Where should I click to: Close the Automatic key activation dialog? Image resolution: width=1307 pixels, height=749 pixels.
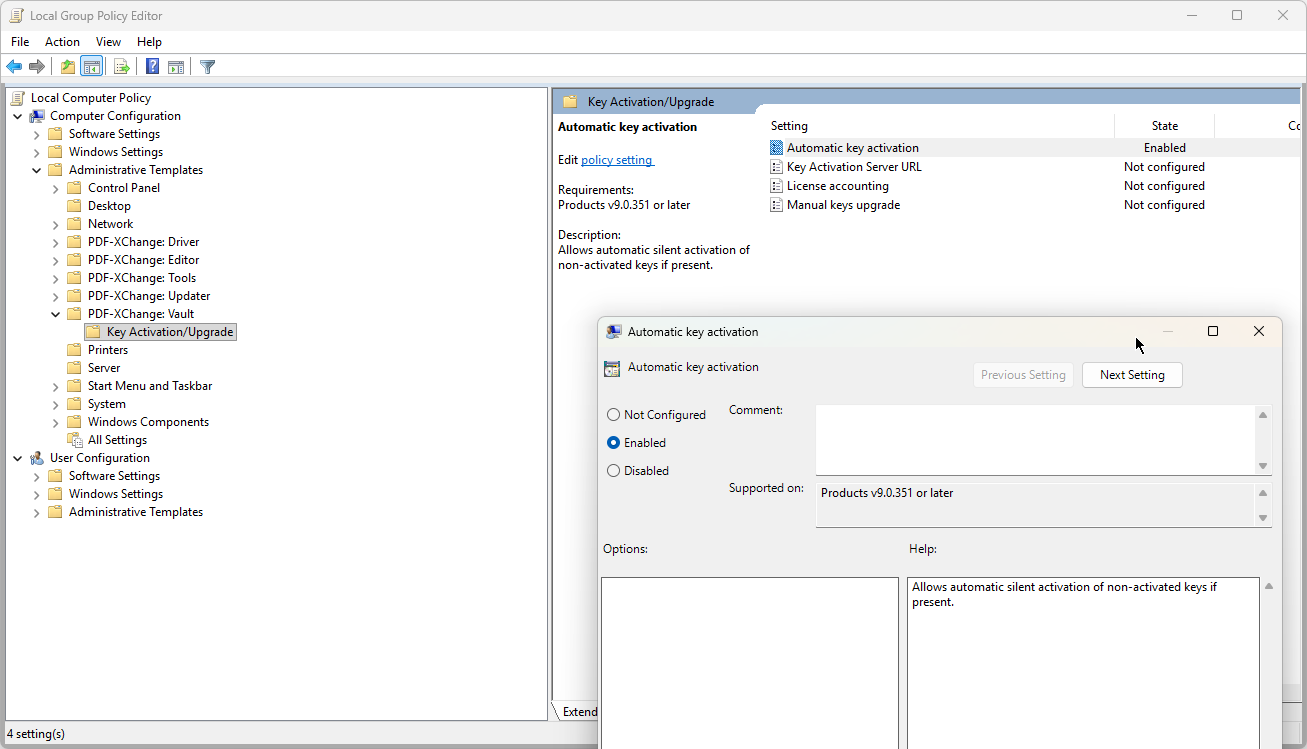pyautogui.click(x=1259, y=331)
